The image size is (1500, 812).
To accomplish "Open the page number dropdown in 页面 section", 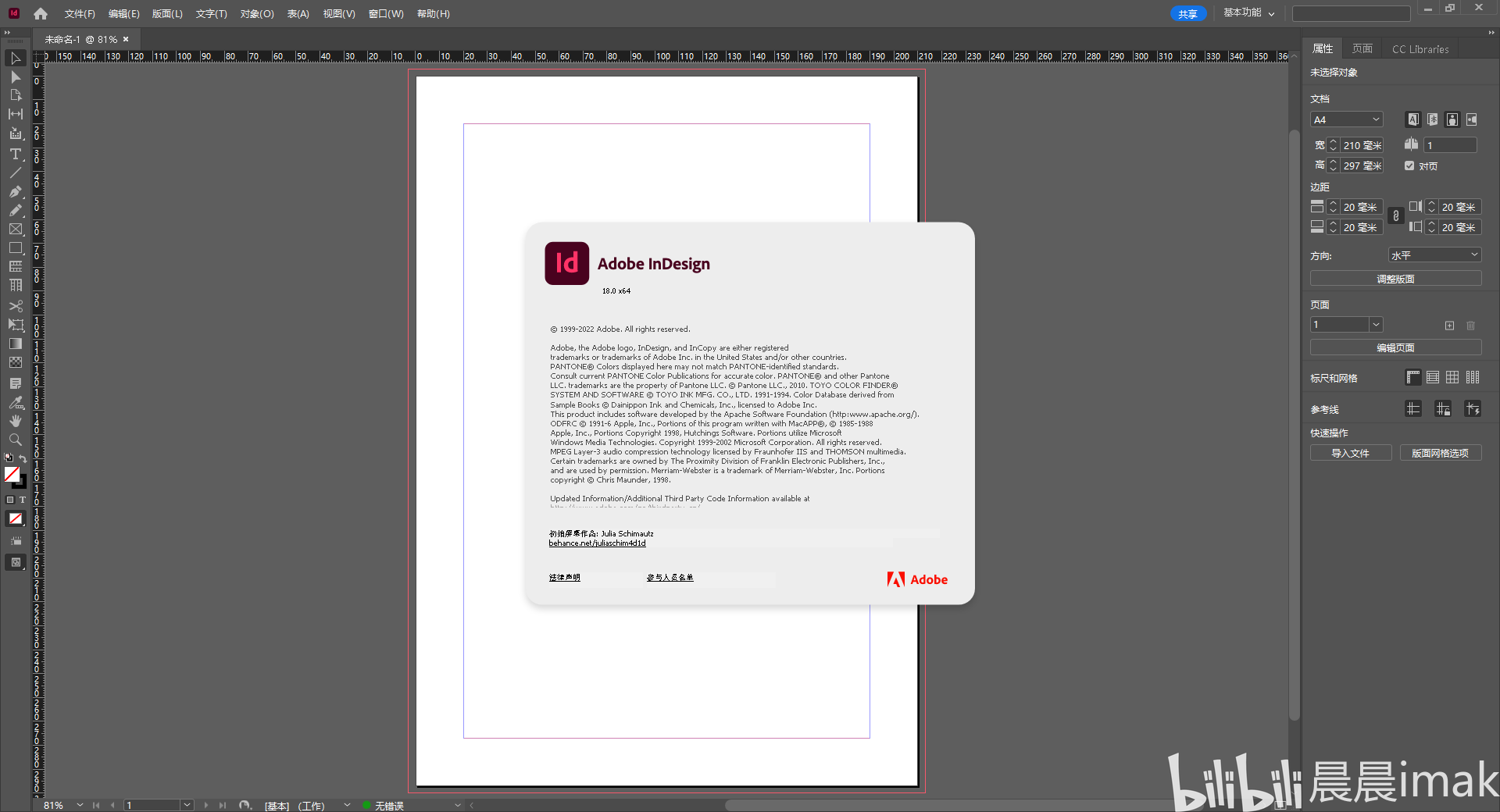I will pos(1376,325).
